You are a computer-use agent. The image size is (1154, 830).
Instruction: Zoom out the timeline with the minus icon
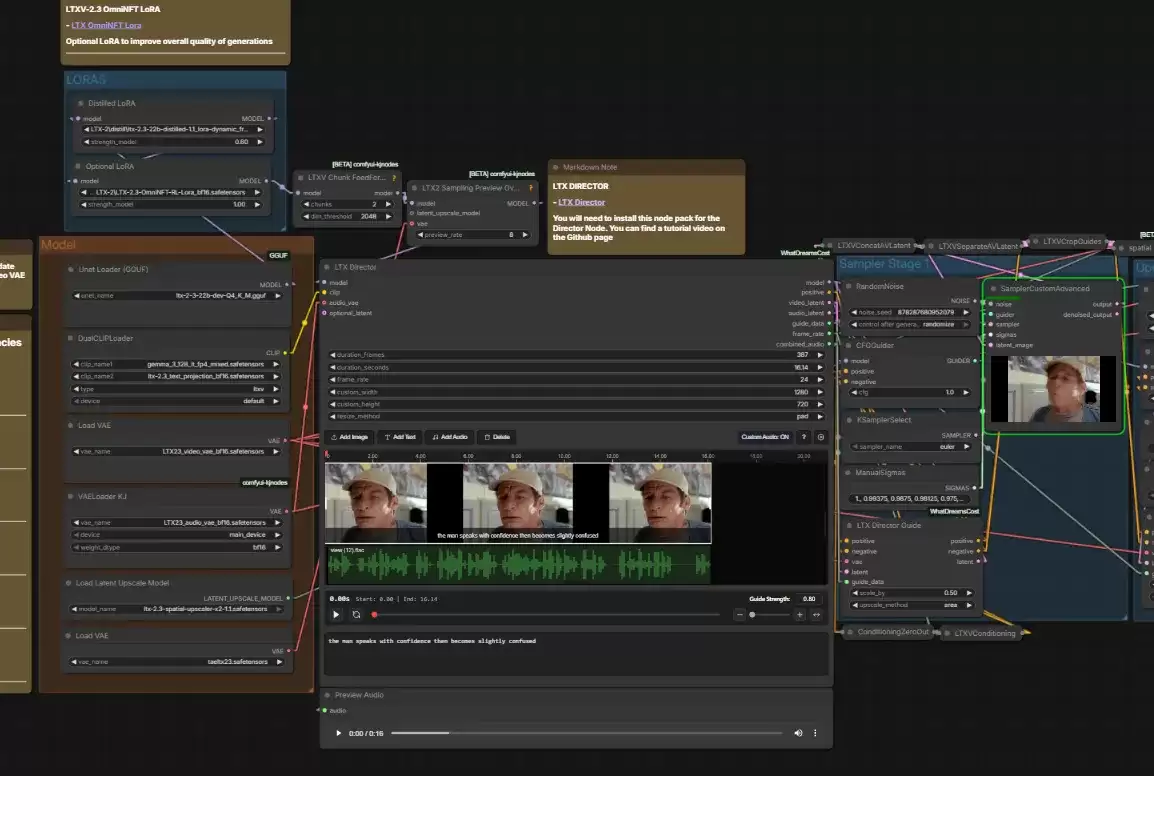tap(740, 614)
